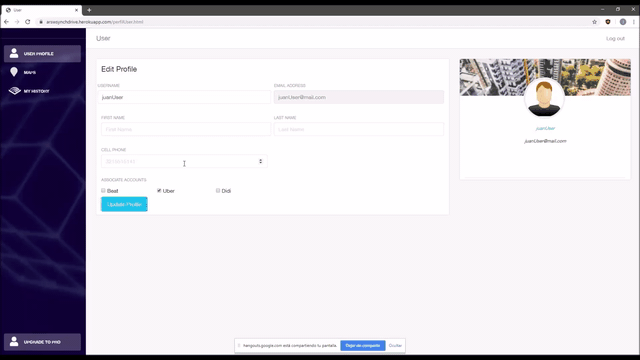Reload the page in browser toolbar
The width and height of the screenshot is (640, 360).
click(28, 22)
